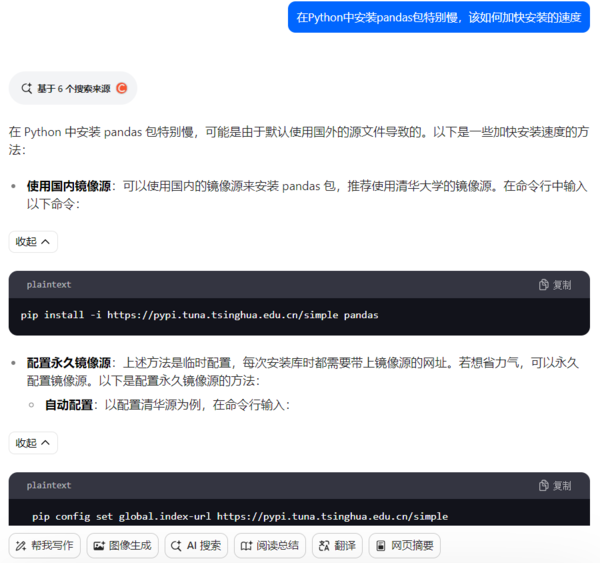Click the up chevron beside the second 收起
Image resolution: width=600 pixels, height=563 pixels.
tap(46, 443)
